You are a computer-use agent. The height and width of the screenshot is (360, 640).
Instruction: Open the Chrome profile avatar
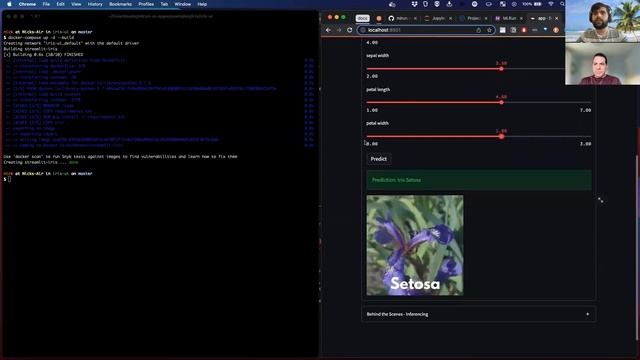[556, 30]
